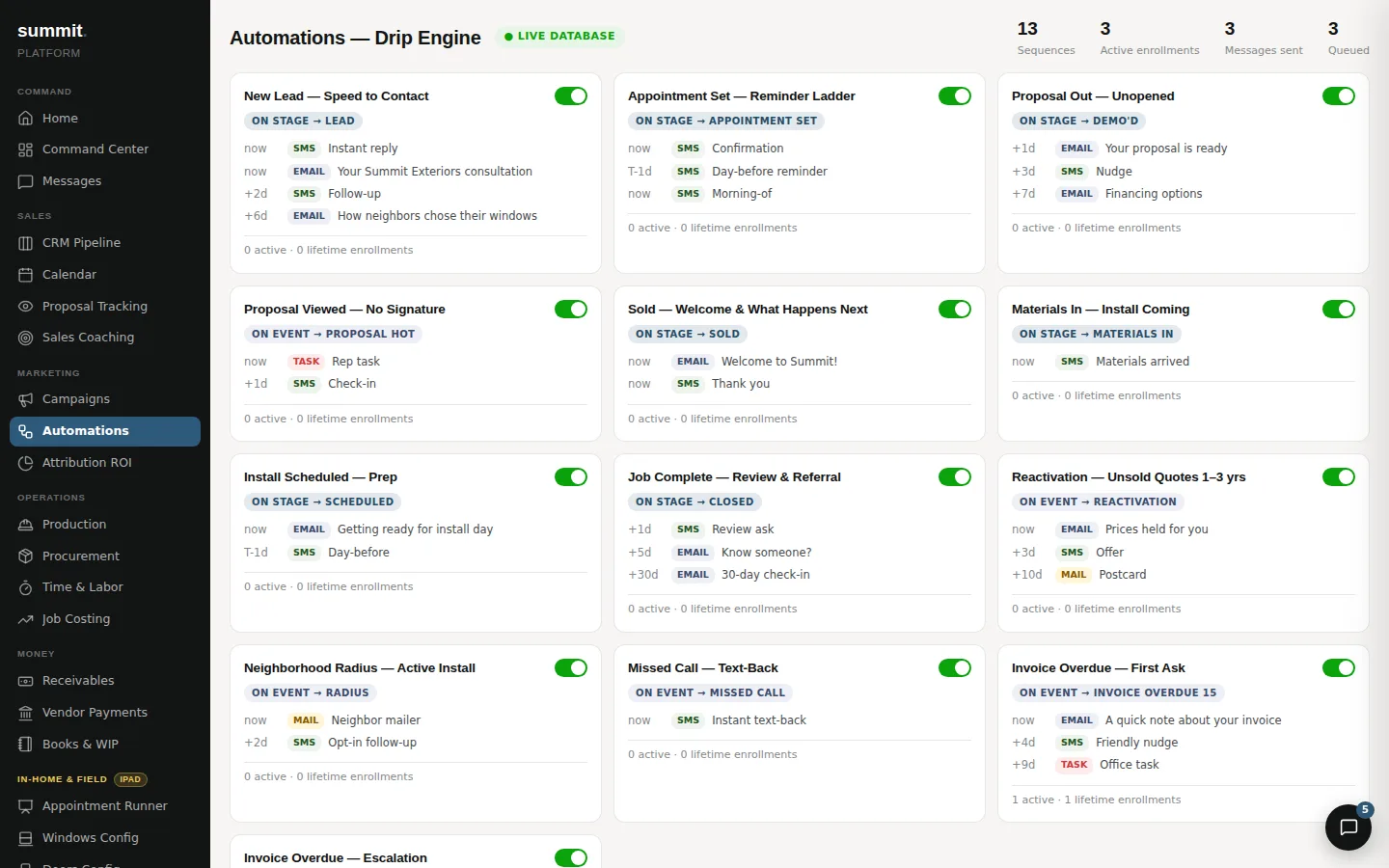Toggle Job Complete — Review & Referral switch
Image resolution: width=1389 pixels, height=868 pixels.
pos(955,476)
